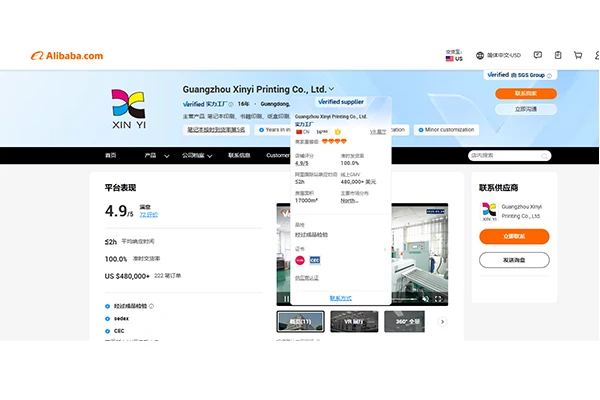Image resolution: width=600 pixels, height=400 pixels.
Task: Open 联系信息 contact info tab
Action: 239,155
